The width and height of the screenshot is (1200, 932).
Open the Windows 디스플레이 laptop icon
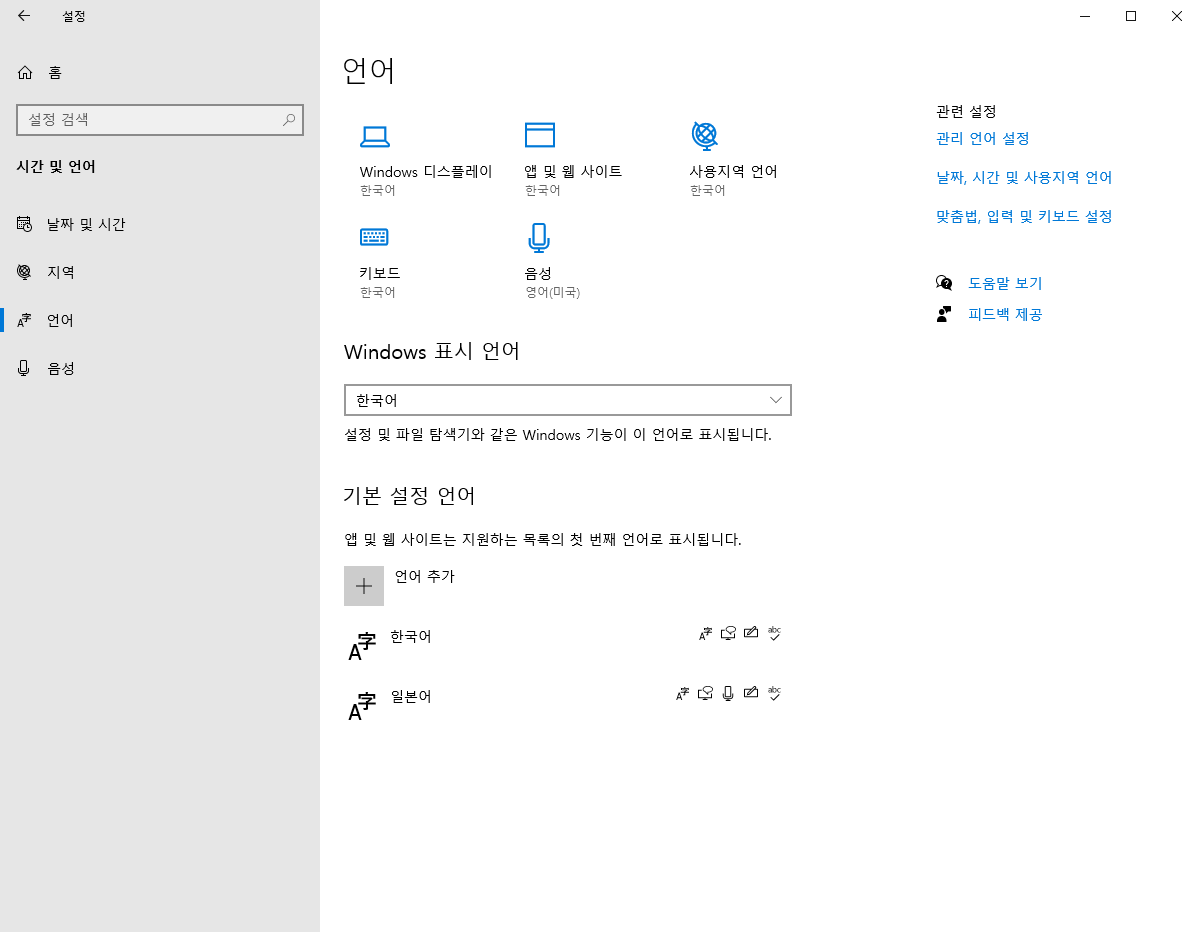[x=374, y=137]
